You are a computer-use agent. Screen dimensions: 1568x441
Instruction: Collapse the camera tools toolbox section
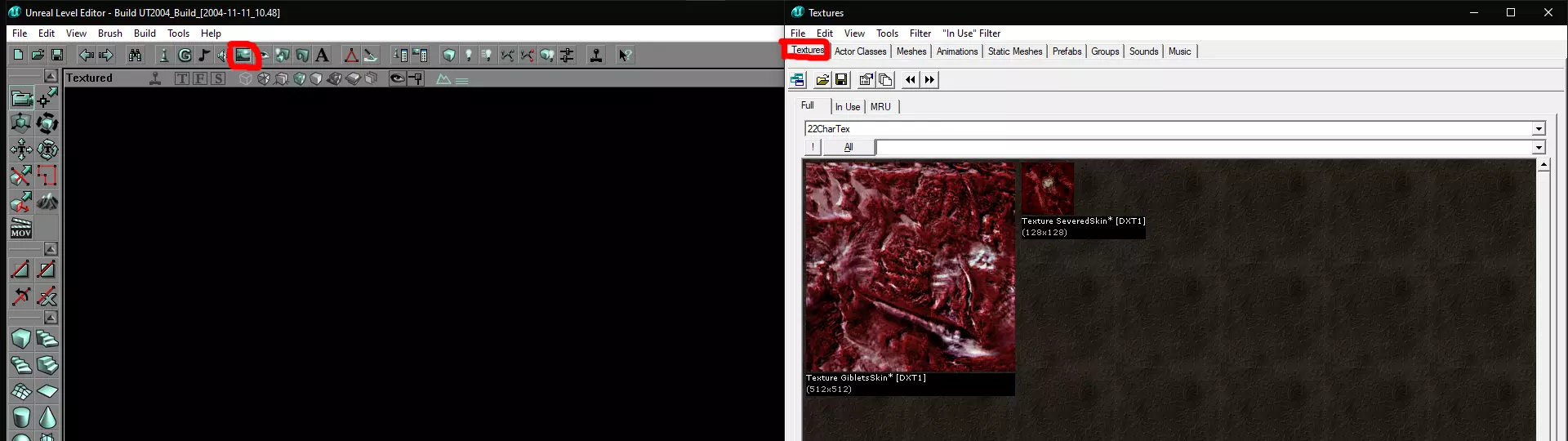tap(51, 75)
